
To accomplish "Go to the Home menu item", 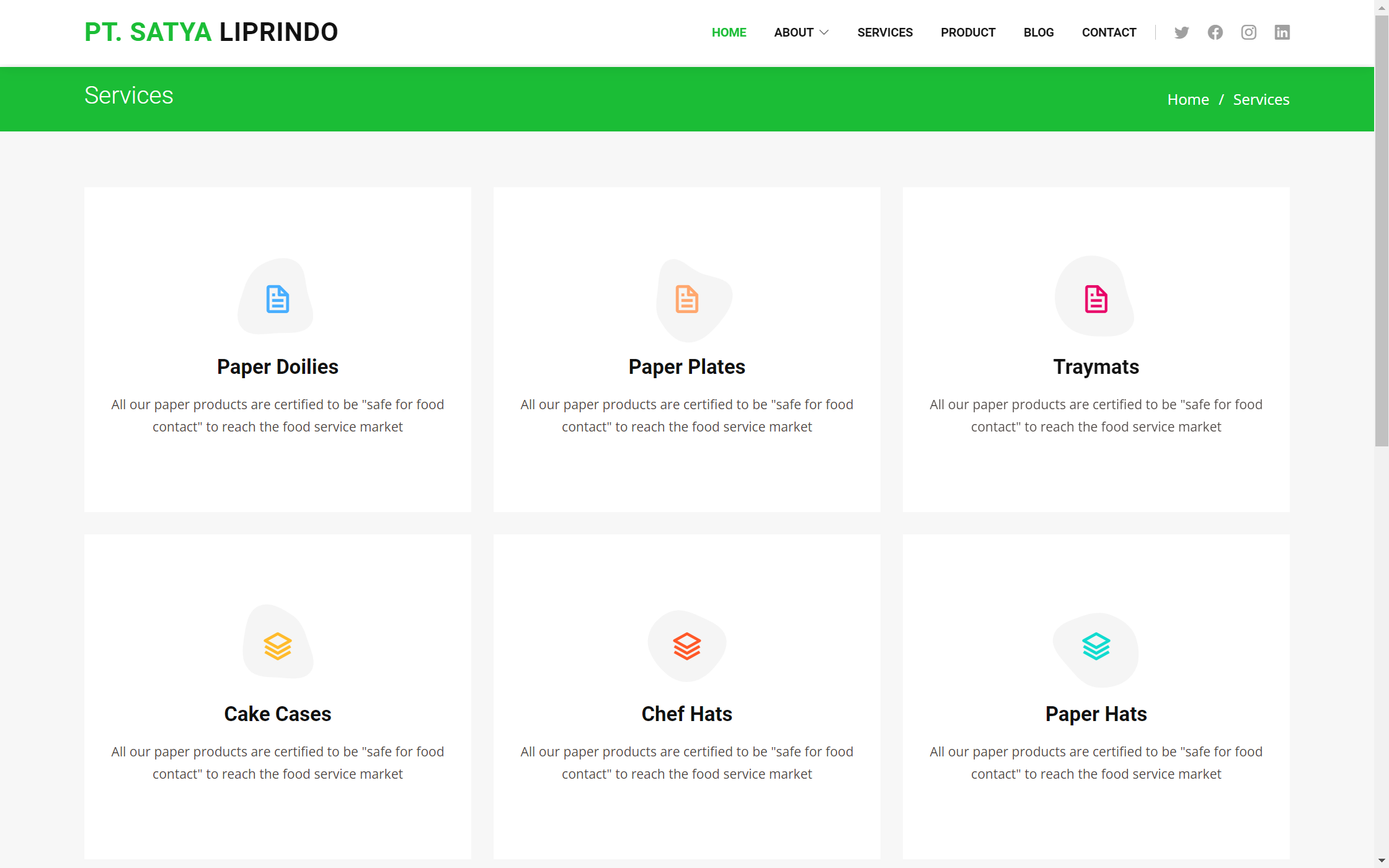I will pos(729,32).
